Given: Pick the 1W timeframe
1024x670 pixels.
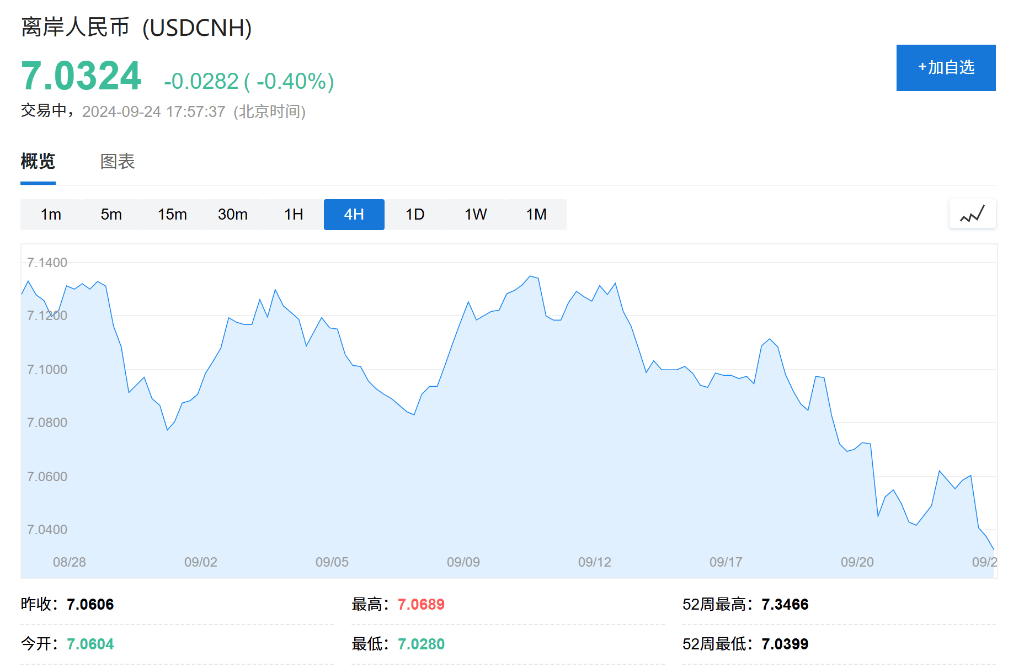Looking at the screenshot, I should pyautogui.click(x=476, y=215).
